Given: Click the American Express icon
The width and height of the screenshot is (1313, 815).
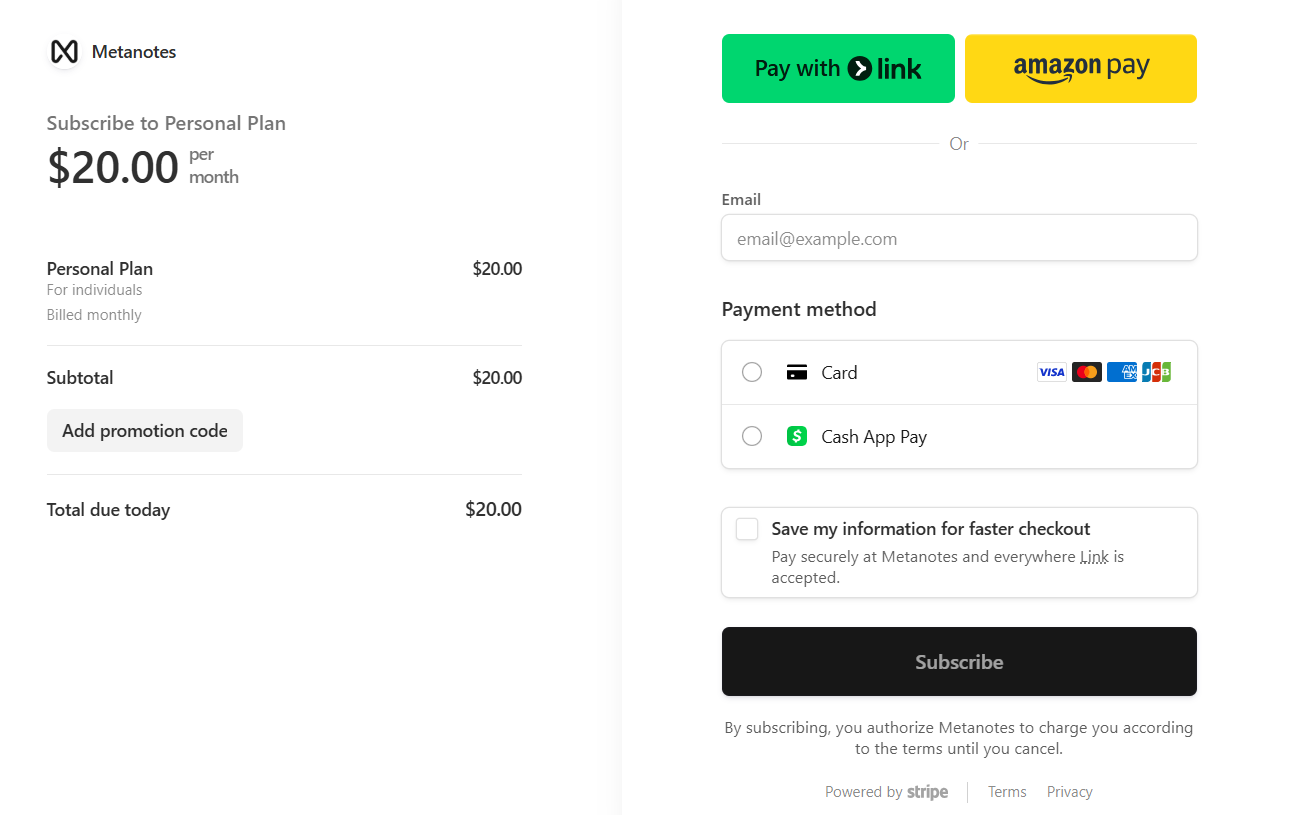Looking at the screenshot, I should [1121, 372].
